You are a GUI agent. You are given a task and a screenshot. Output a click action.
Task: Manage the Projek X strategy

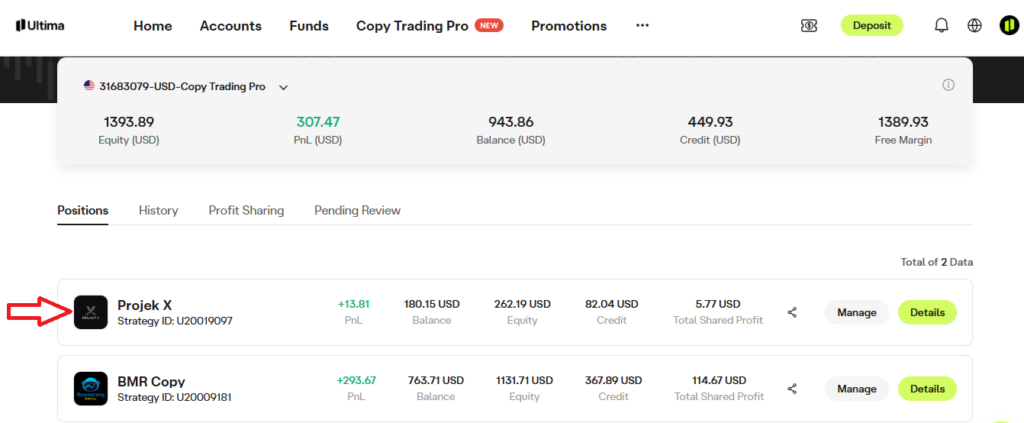click(x=857, y=313)
